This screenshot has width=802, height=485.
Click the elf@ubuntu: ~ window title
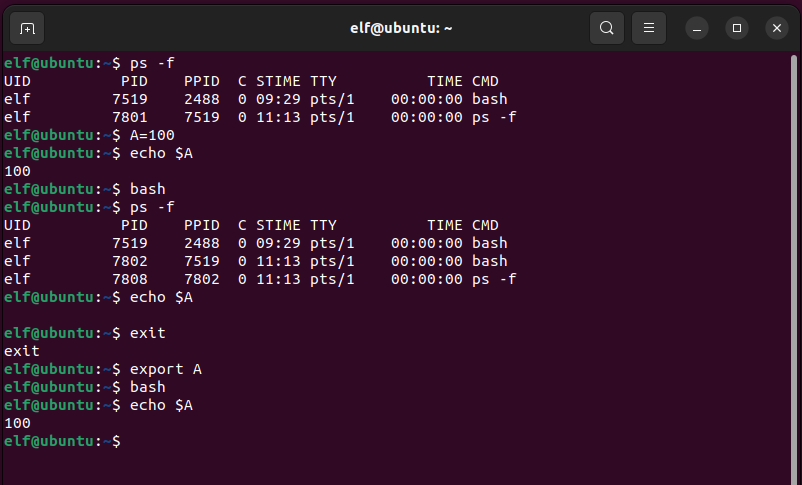pyautogui.click(x=401, y=28)
